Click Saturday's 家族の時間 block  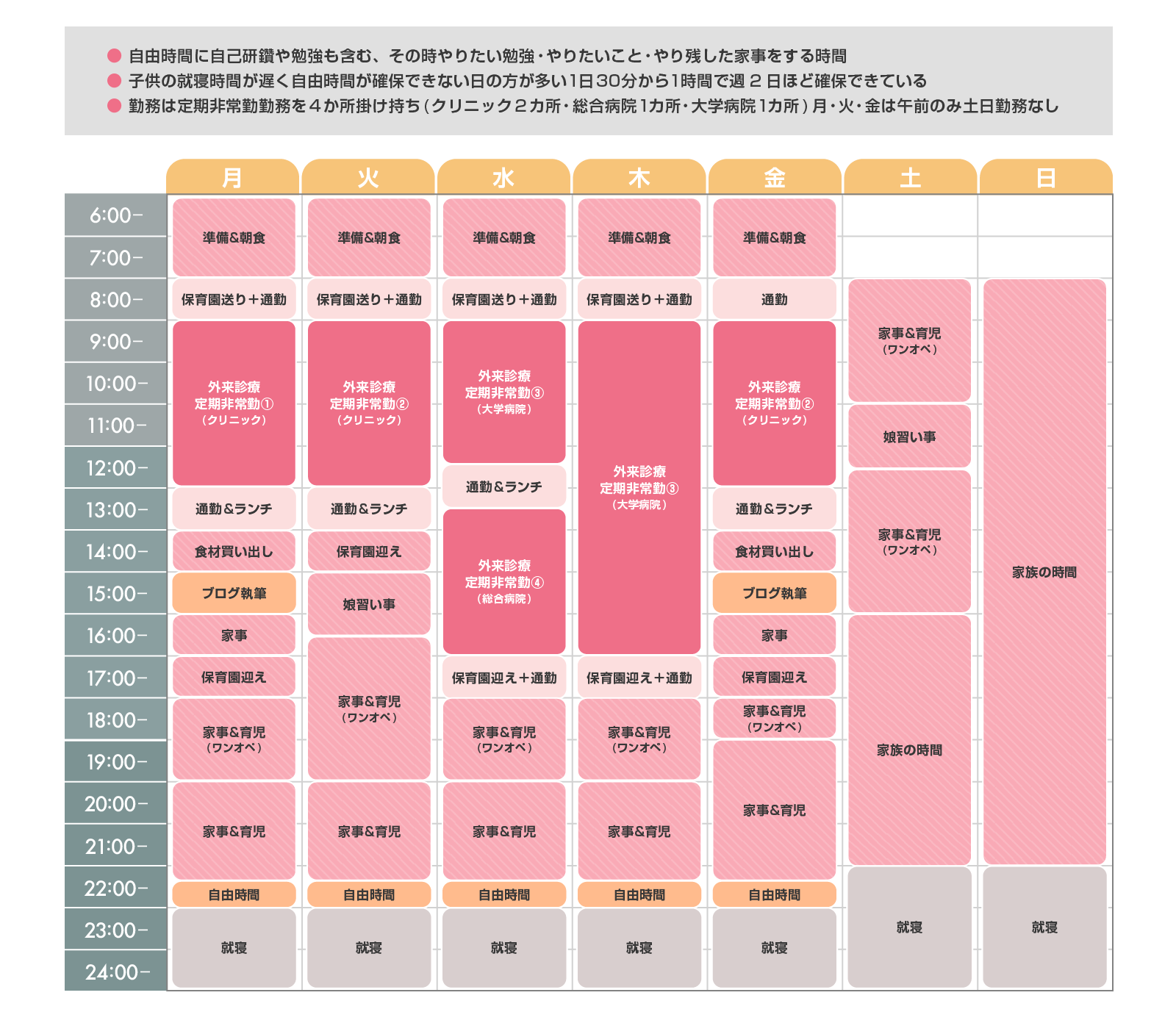tap(910, 740)
